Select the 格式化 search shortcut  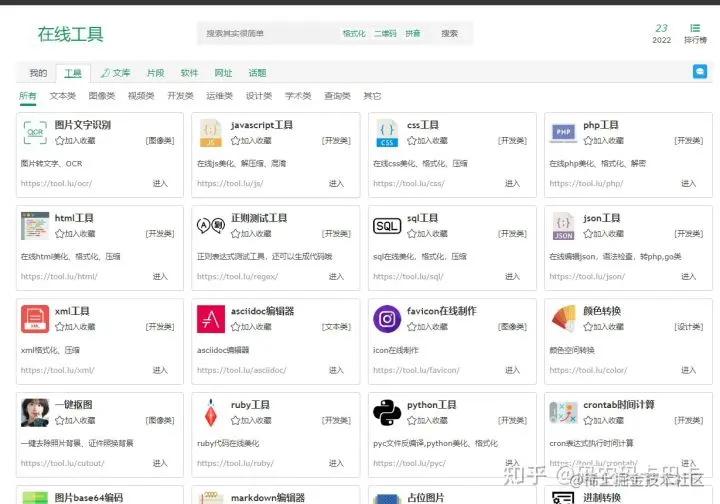[354, 34]
